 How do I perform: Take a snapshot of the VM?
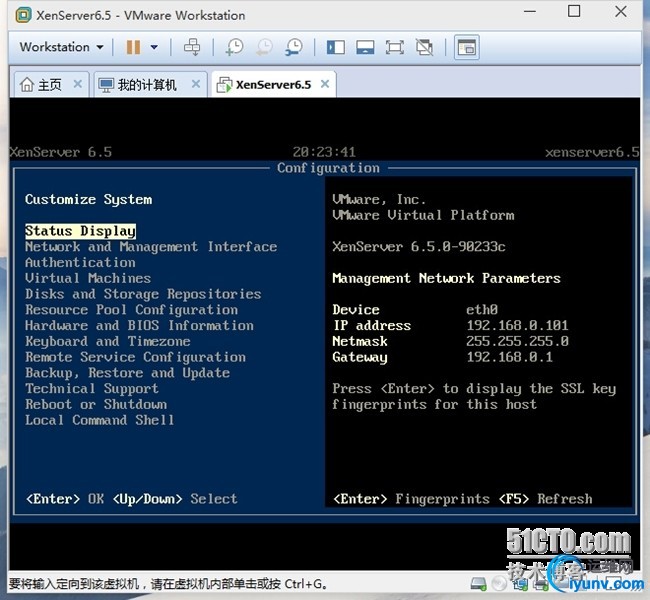234,47
